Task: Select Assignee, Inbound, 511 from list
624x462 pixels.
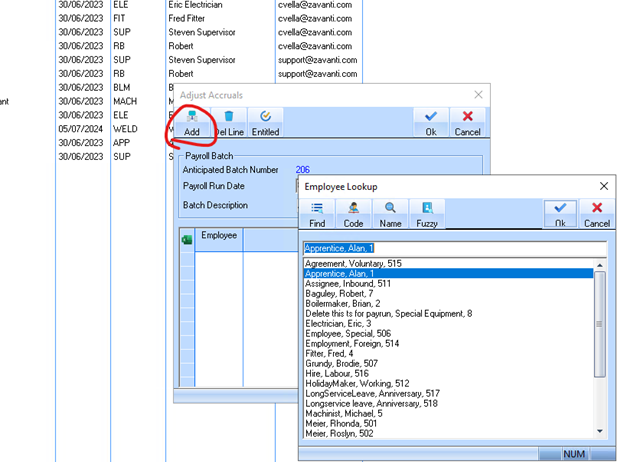Action: 348,283
